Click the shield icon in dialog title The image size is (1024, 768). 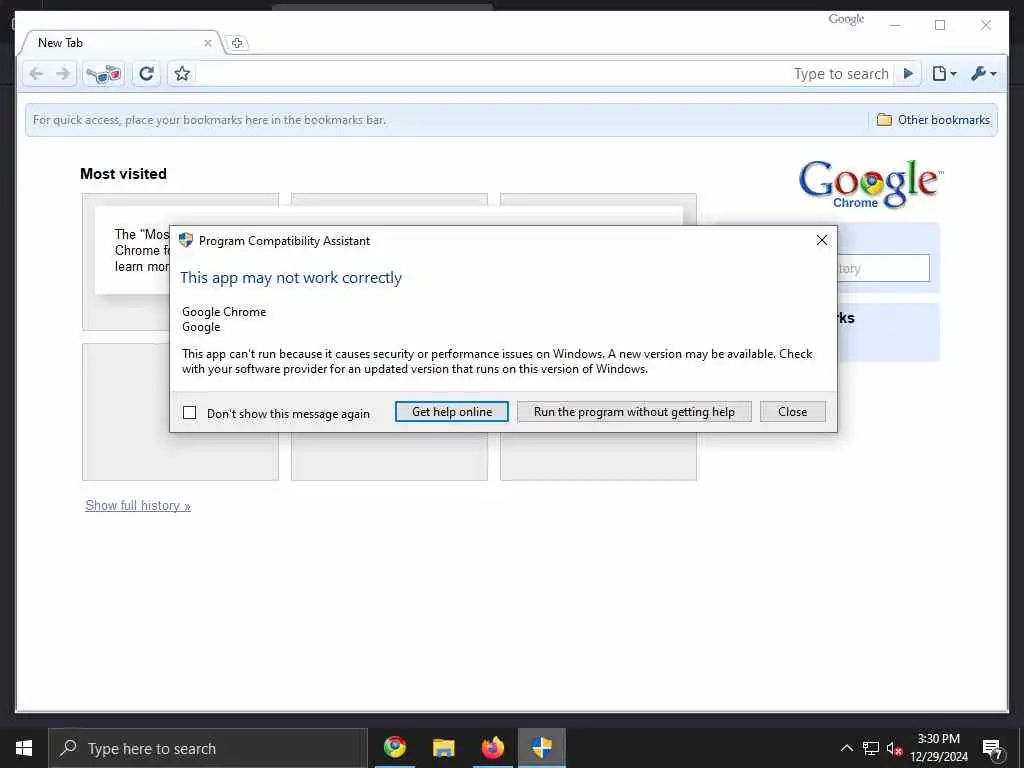pyautogui.click(x=185, y=240)
